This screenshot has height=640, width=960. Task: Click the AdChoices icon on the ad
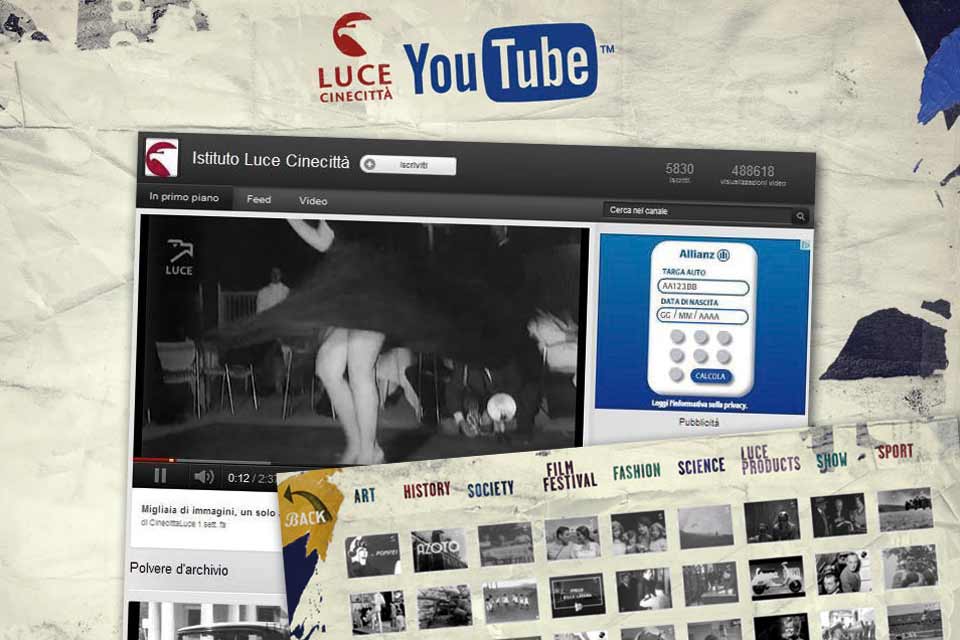tap(806, 244)
